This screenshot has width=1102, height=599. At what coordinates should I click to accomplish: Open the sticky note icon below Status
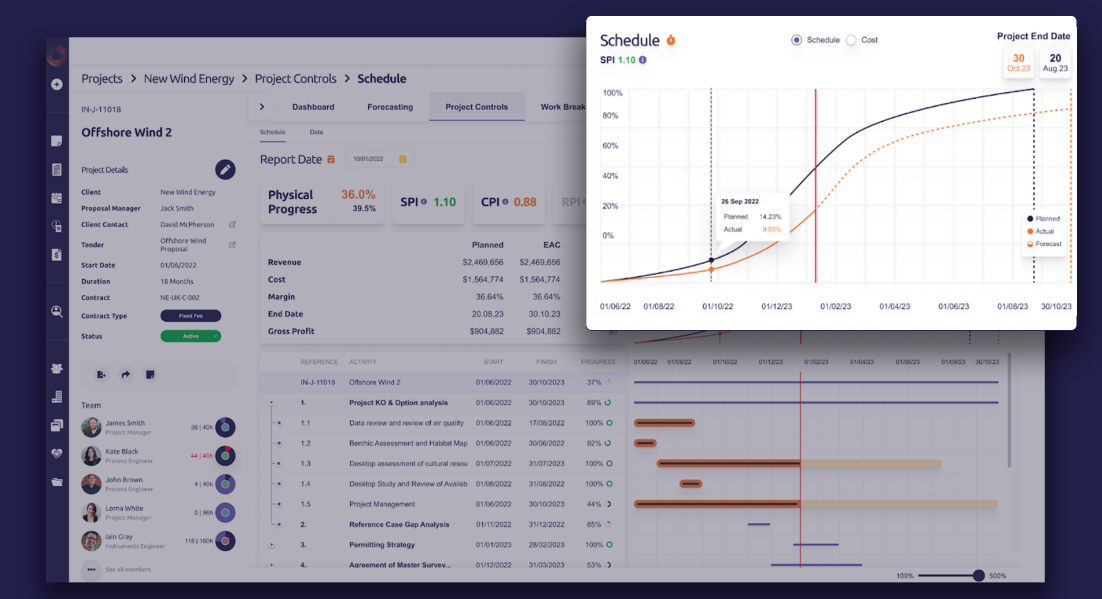150,375
